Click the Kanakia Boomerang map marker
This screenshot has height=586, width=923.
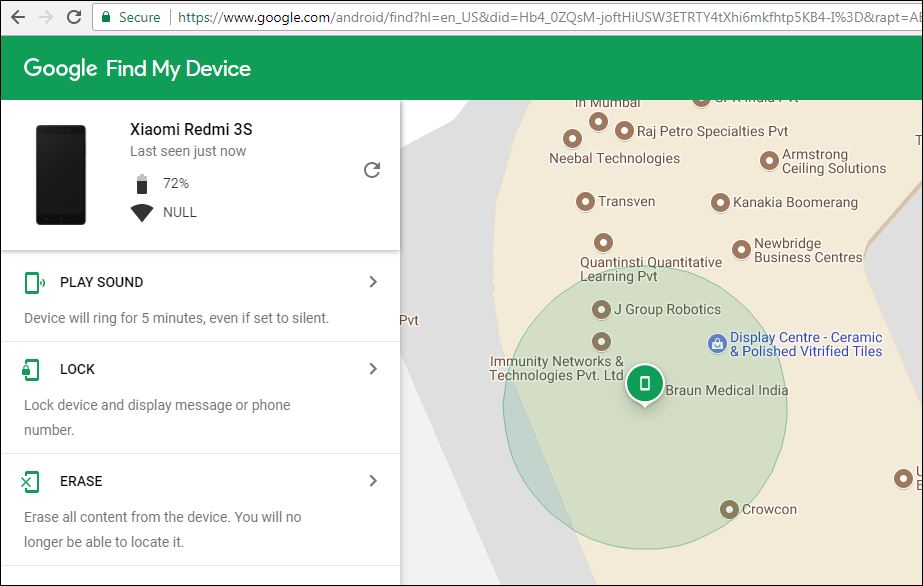[721, 202]
